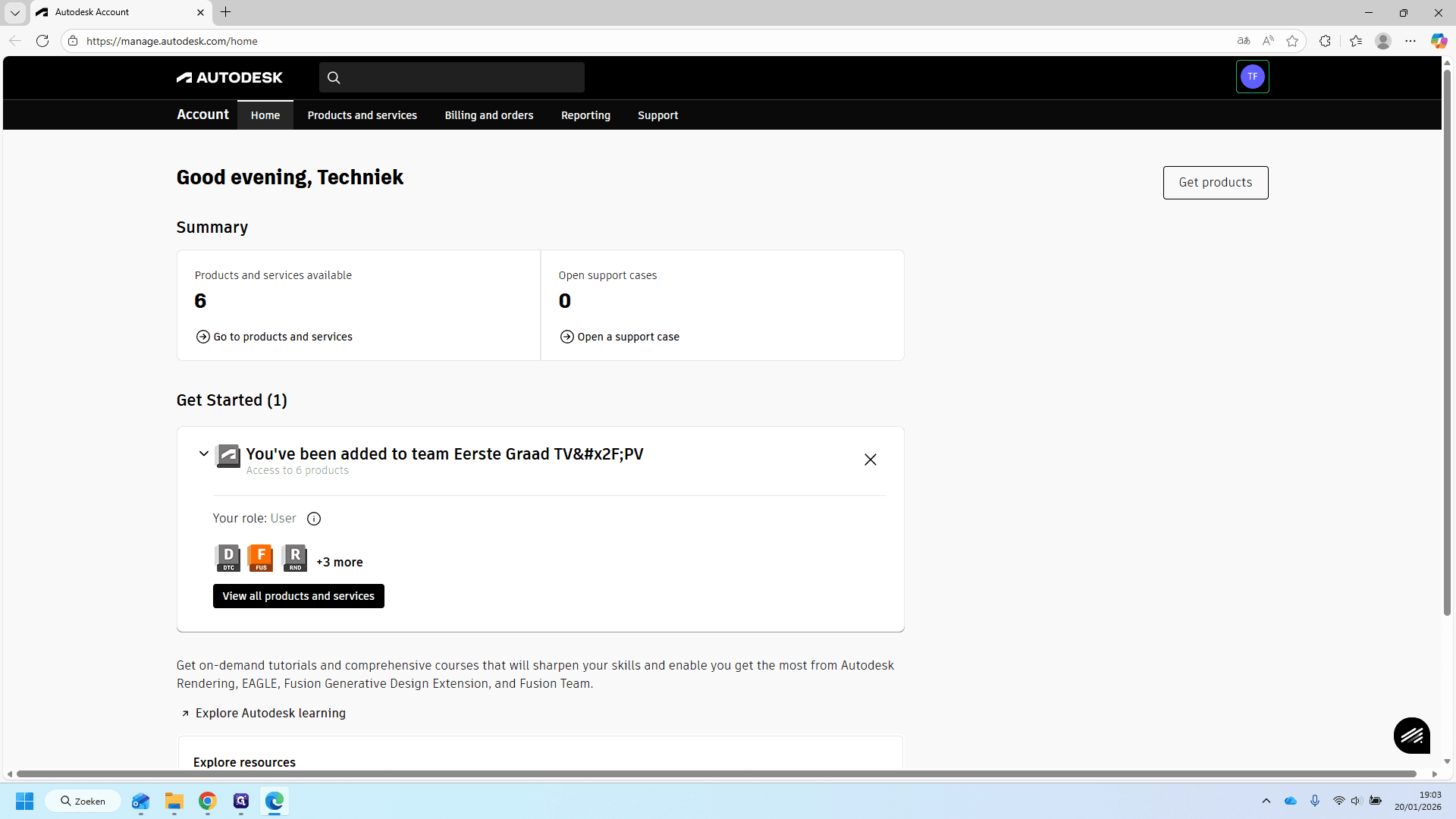This screenshot has height=819, width=1456.
Task: Open the tab search dropdown arrow
Action: (14, 12)
